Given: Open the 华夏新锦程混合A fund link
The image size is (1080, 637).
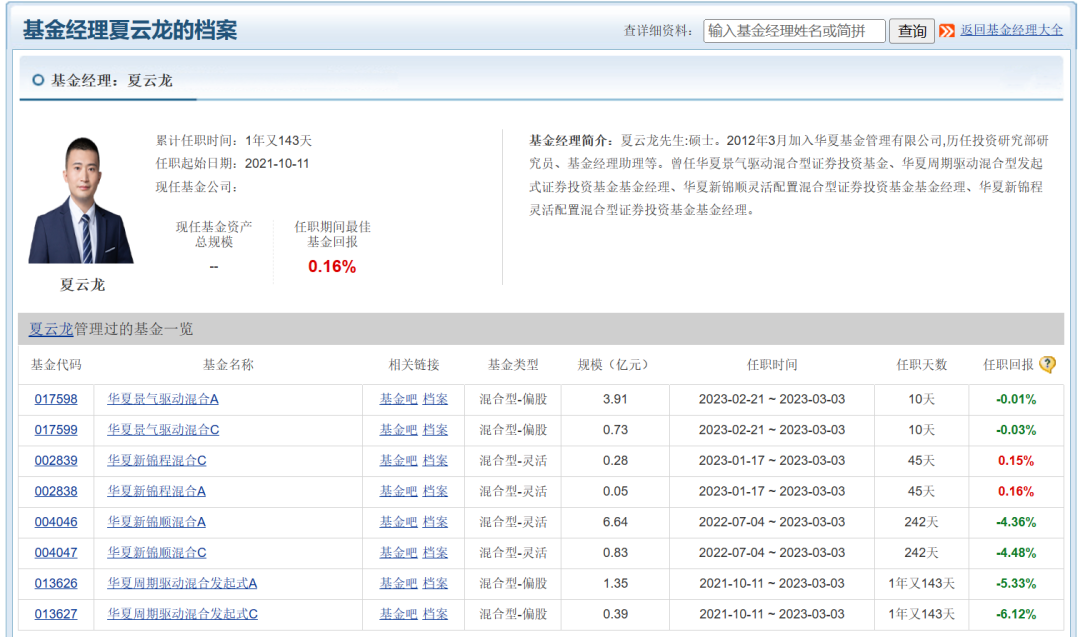Looking at the screenshot, I should [x=156, y=491].
